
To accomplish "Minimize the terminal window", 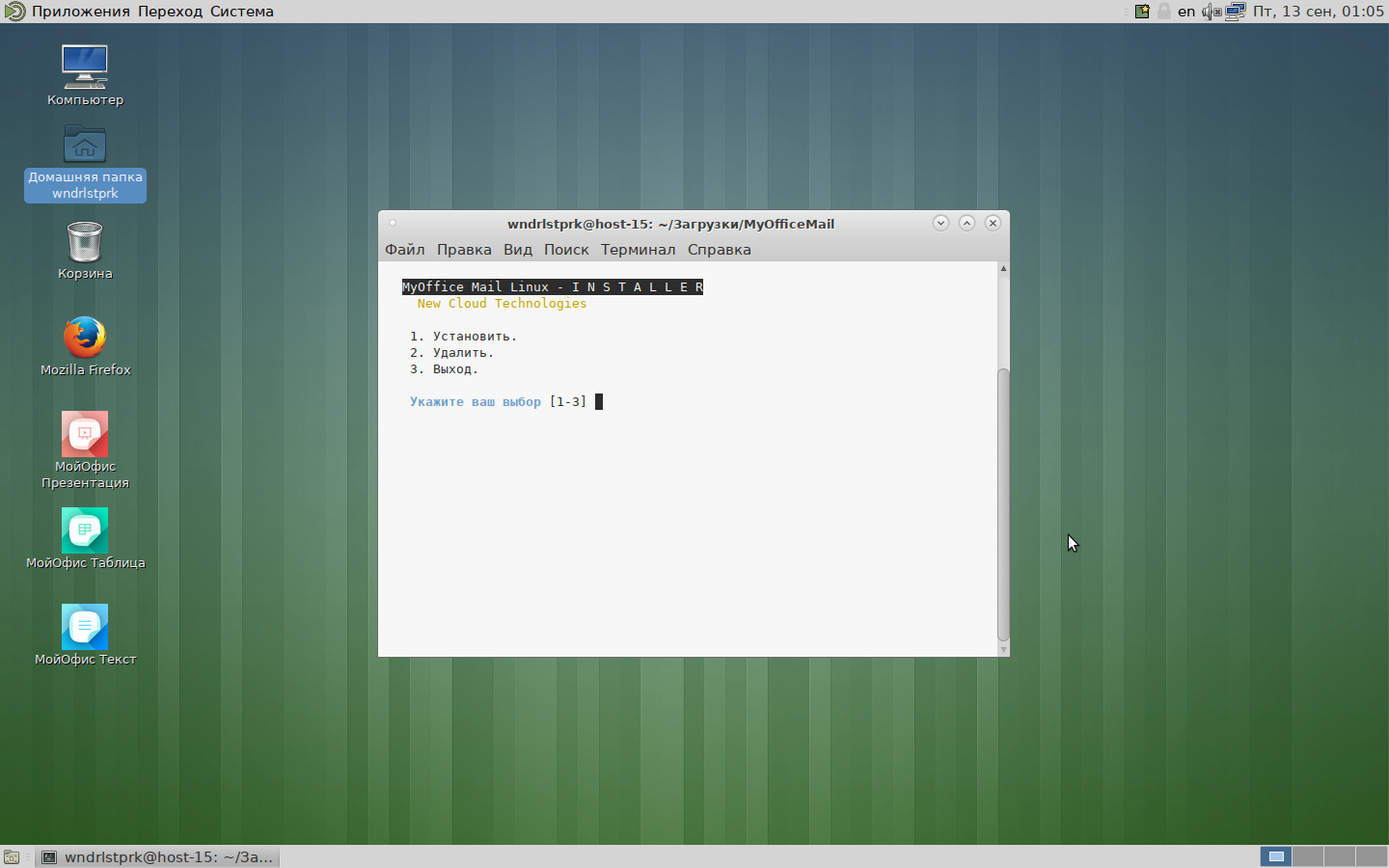I will [x=940, y=223].
